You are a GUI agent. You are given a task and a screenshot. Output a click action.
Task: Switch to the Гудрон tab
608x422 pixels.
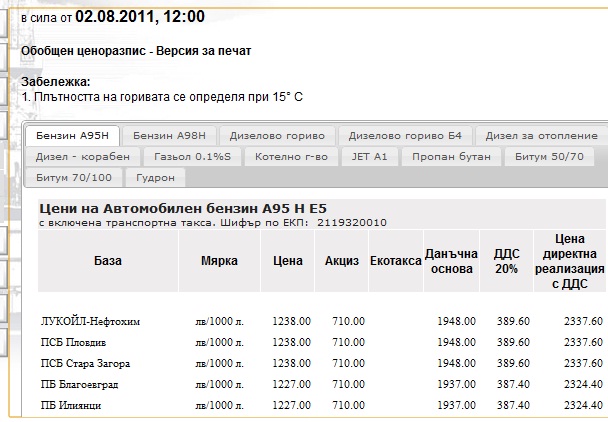(x=155, y=178)
